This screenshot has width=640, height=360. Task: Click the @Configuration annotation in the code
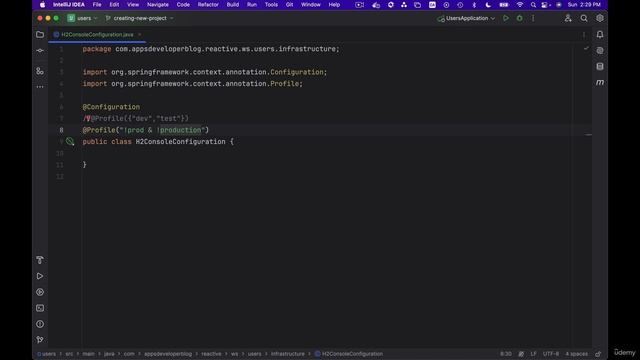pyautogui.click(x=111, y=107)
